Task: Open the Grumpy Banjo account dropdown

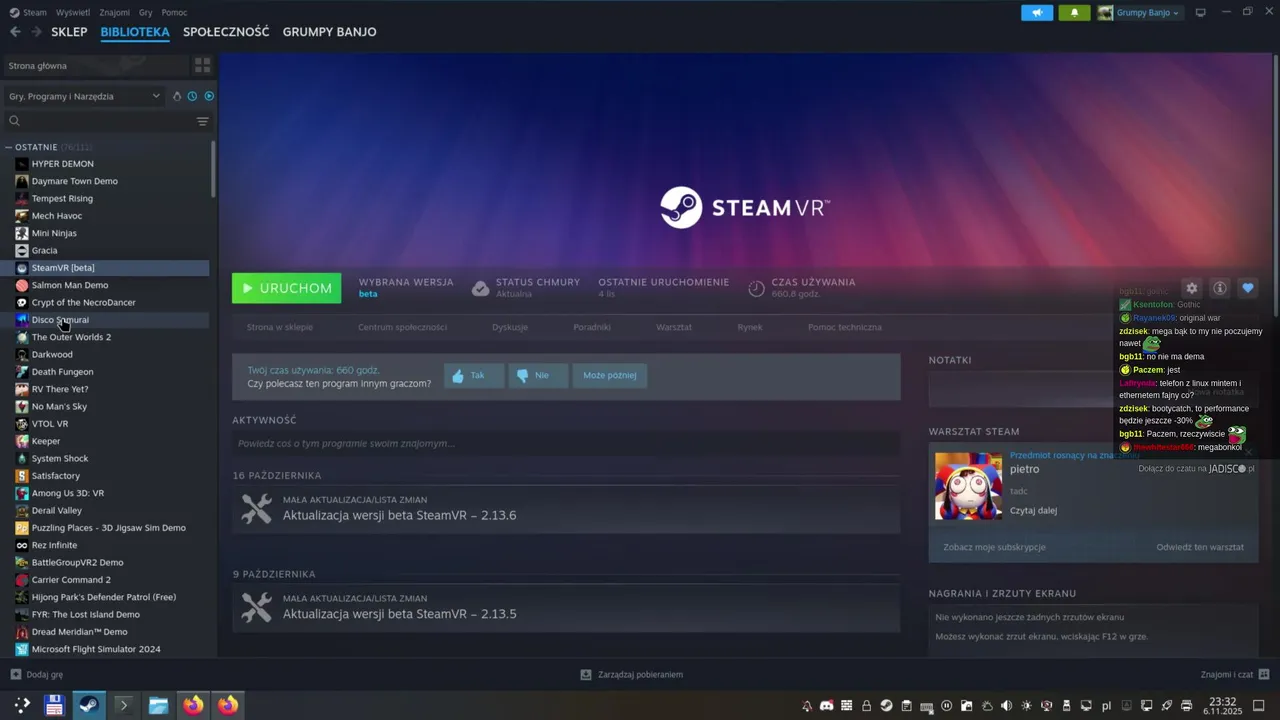Action: point(1139,13)
